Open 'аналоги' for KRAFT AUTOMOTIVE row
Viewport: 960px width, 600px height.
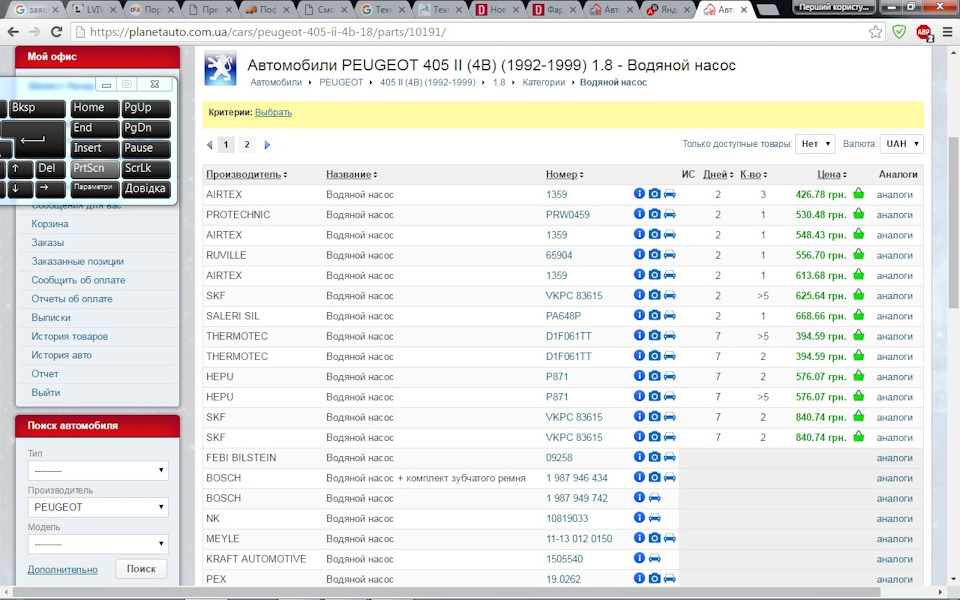(894, 558)
